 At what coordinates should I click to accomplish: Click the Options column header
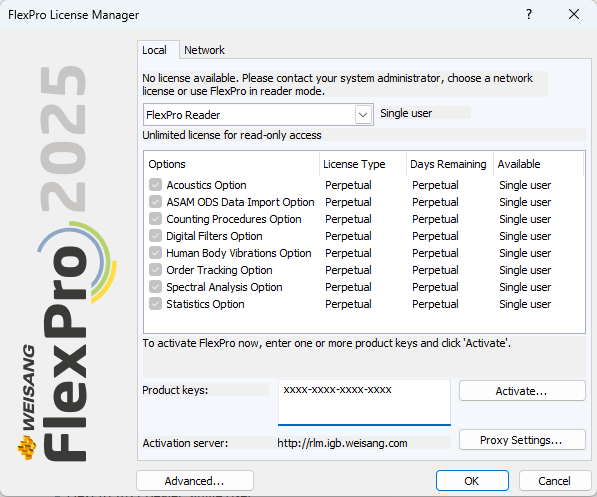pos(231,164)
